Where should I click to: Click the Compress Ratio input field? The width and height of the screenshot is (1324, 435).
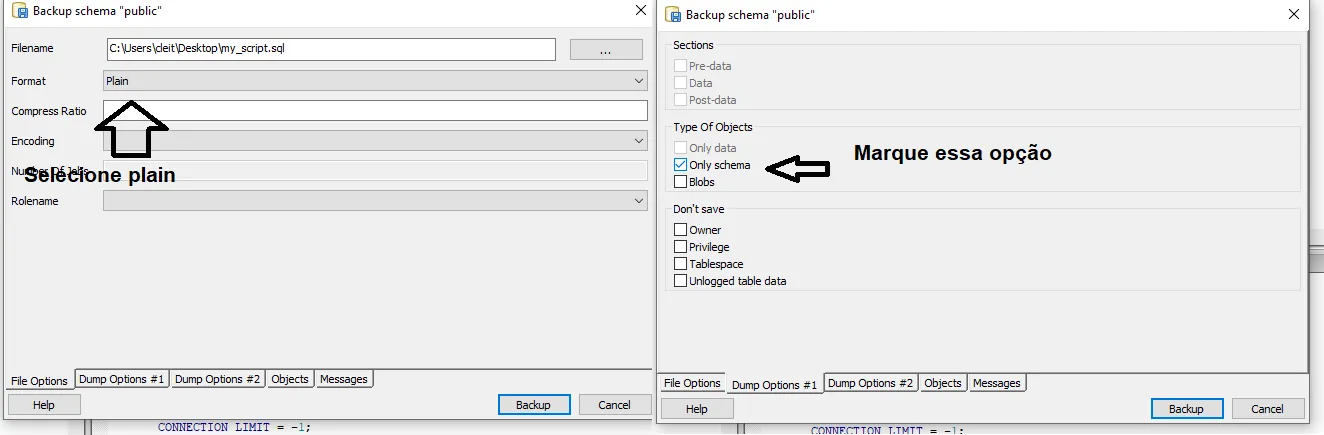coord(375,111)
